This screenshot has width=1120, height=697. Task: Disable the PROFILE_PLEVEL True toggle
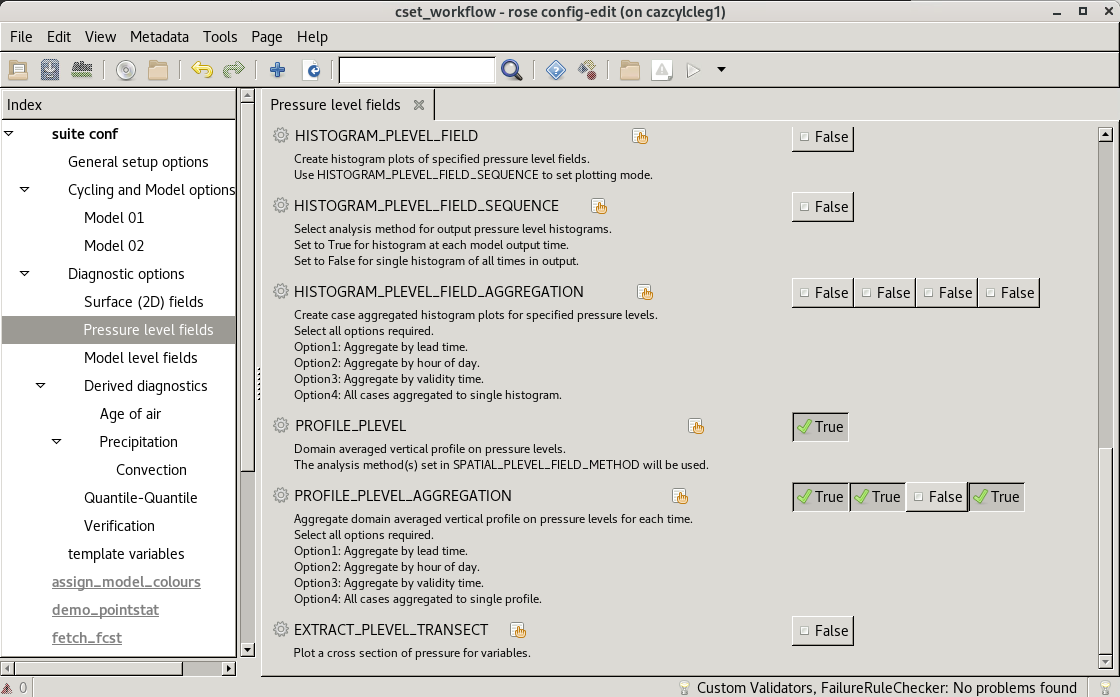[820, 426]
